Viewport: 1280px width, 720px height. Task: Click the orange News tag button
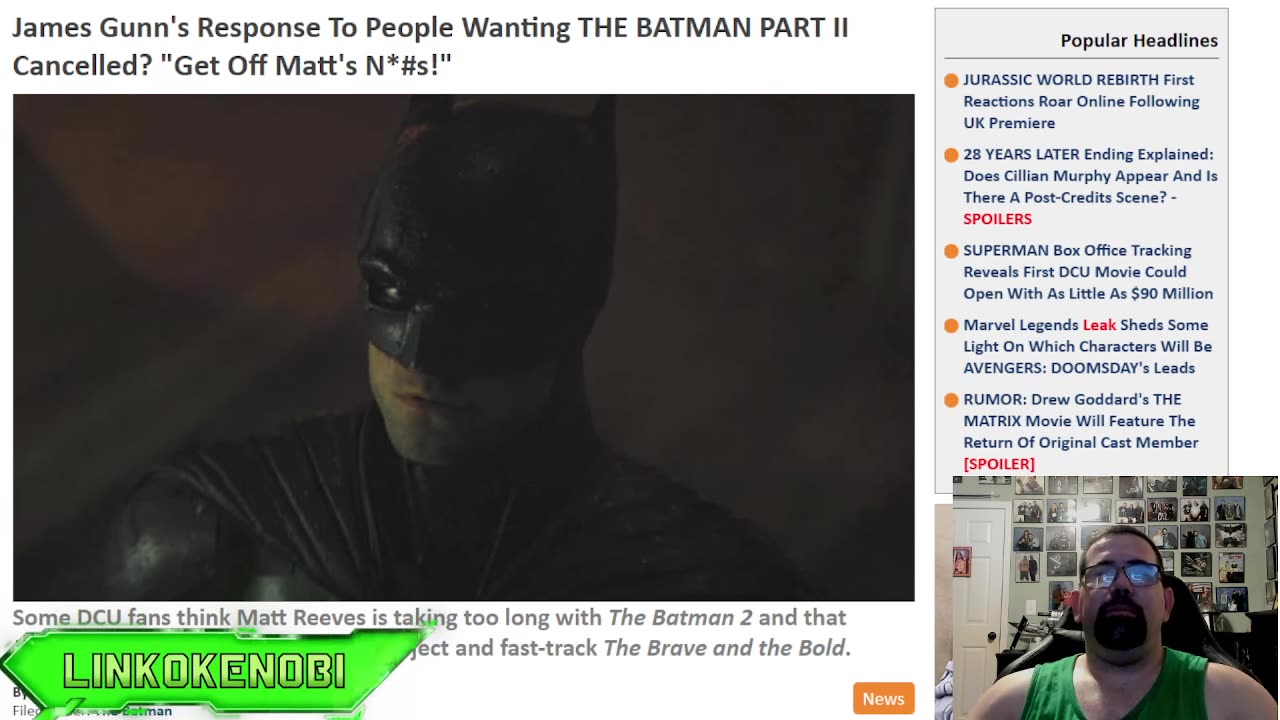point(883,699)
